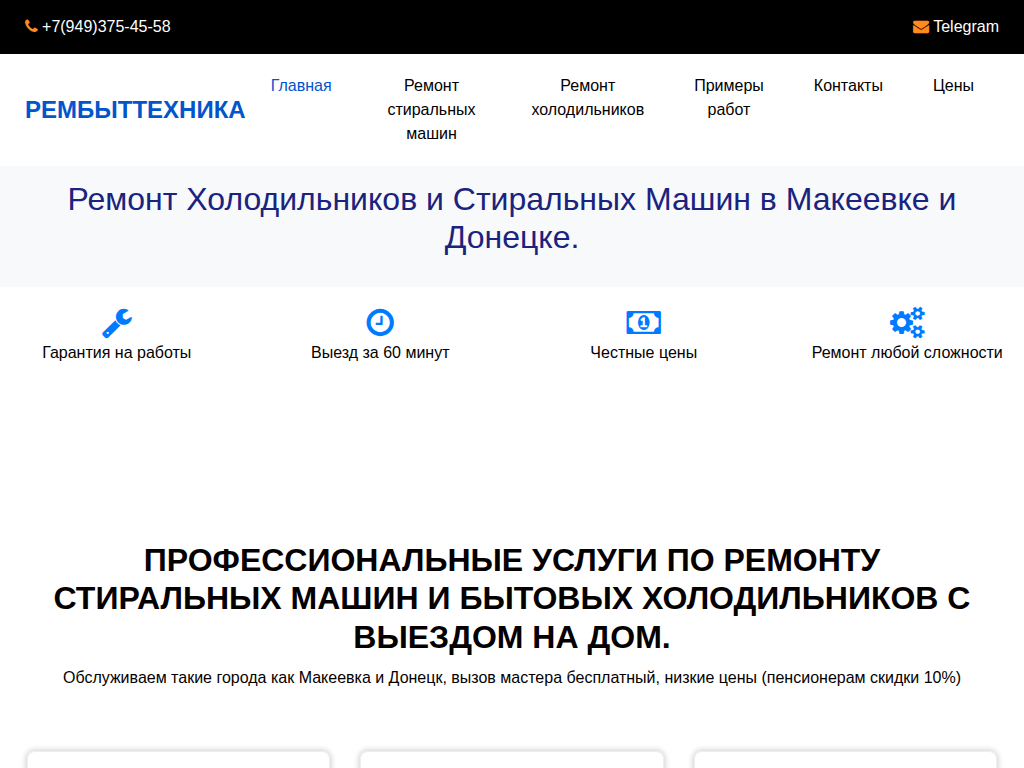The height and width of the screenshot is (768, 1024).
Task: Click the envelope icon next to Telegram
Action: tap(920, 26)
